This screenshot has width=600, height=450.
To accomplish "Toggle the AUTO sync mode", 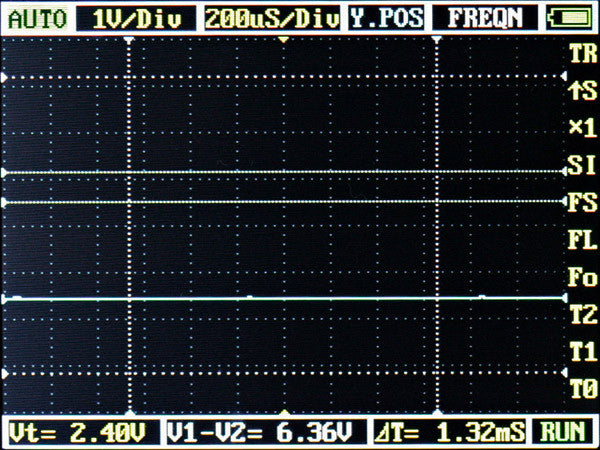I will (36, 17).
